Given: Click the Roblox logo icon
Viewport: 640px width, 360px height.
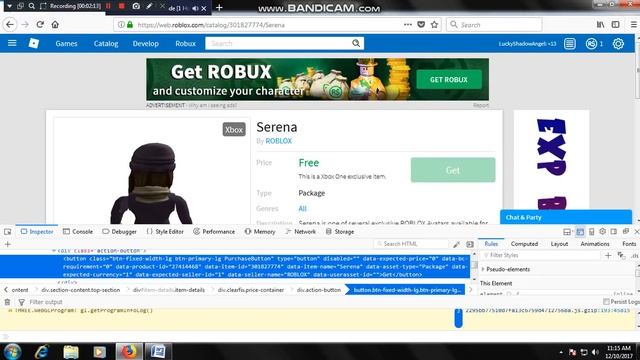Looking at the screenshot, I should coord(34,43).
